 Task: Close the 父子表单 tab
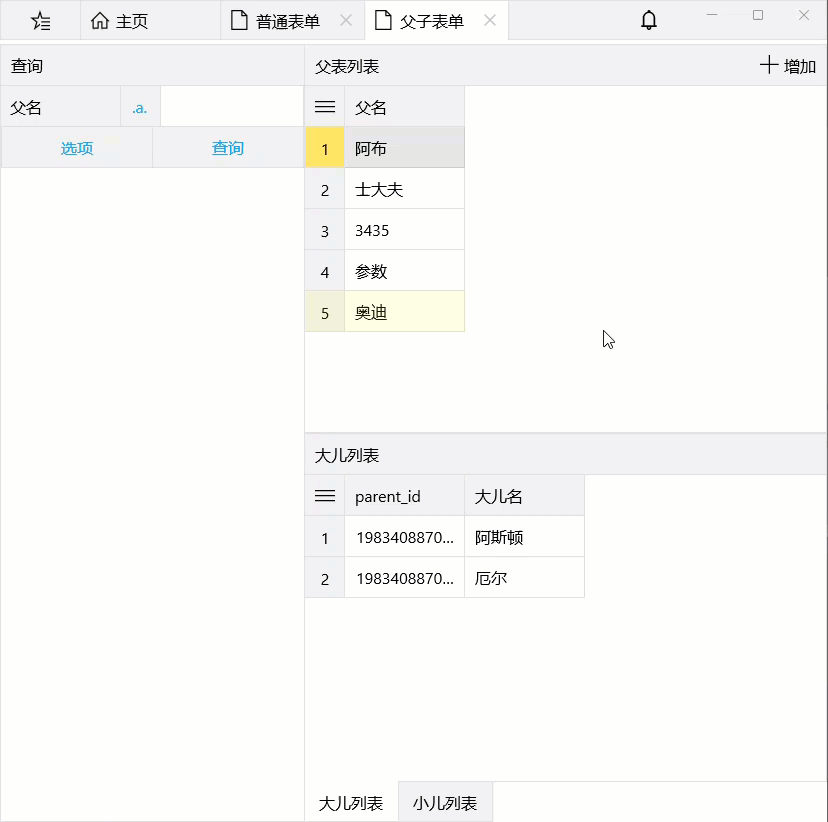point(490,20)
